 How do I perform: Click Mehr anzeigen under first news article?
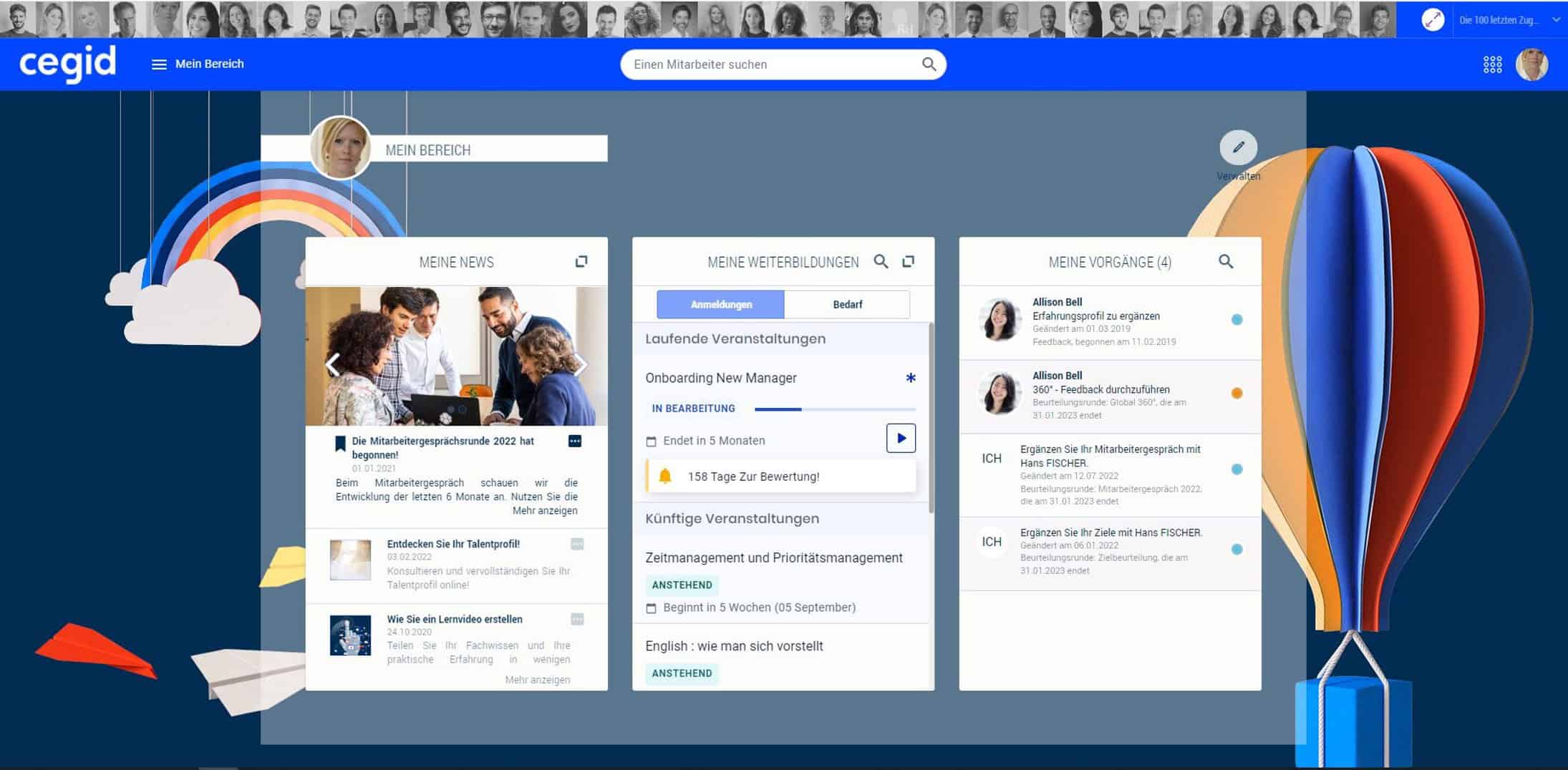pos(544,511)
